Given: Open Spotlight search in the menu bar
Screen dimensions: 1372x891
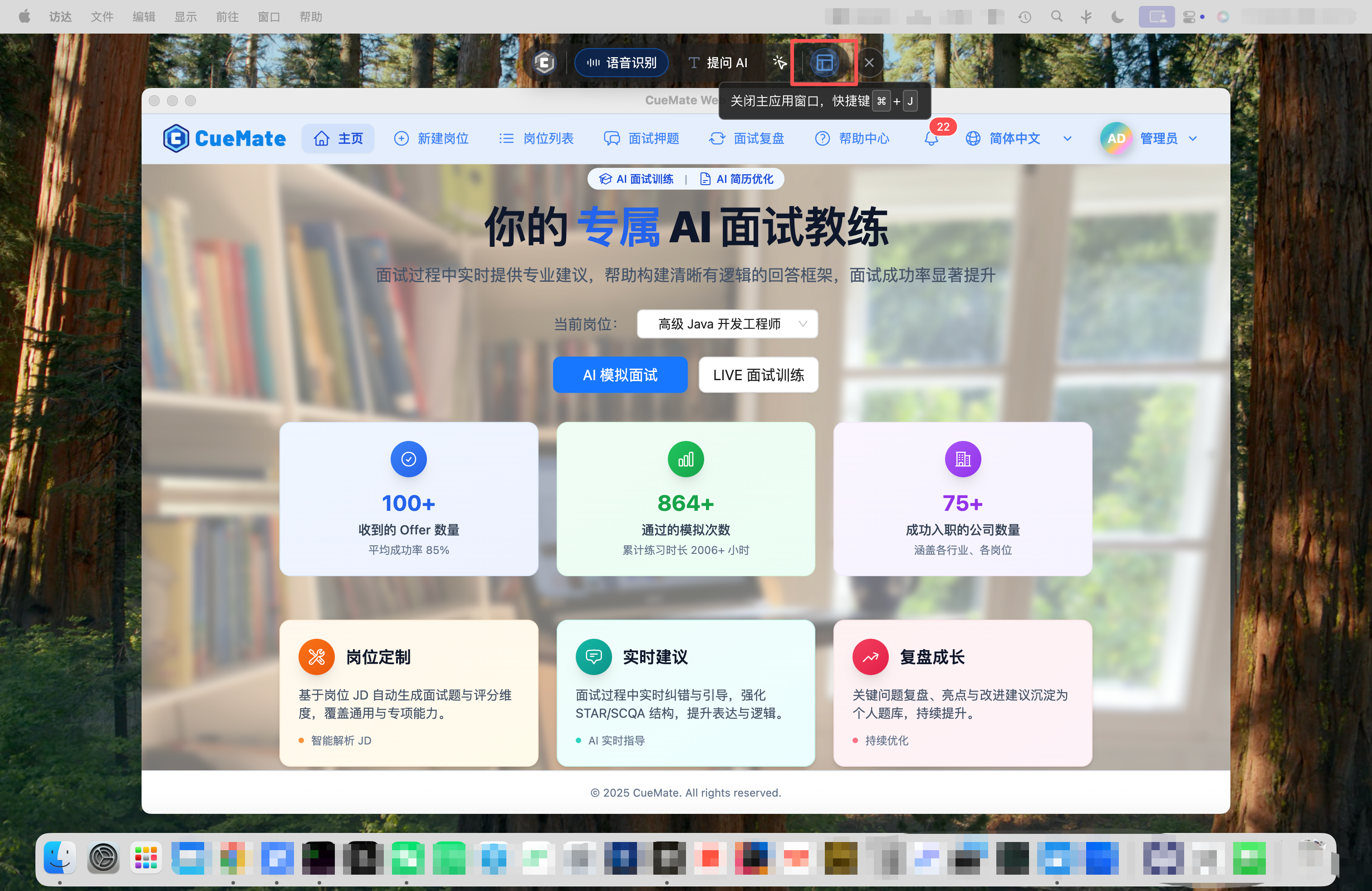Looking at the screenshot, I should tap(1057, 17).
